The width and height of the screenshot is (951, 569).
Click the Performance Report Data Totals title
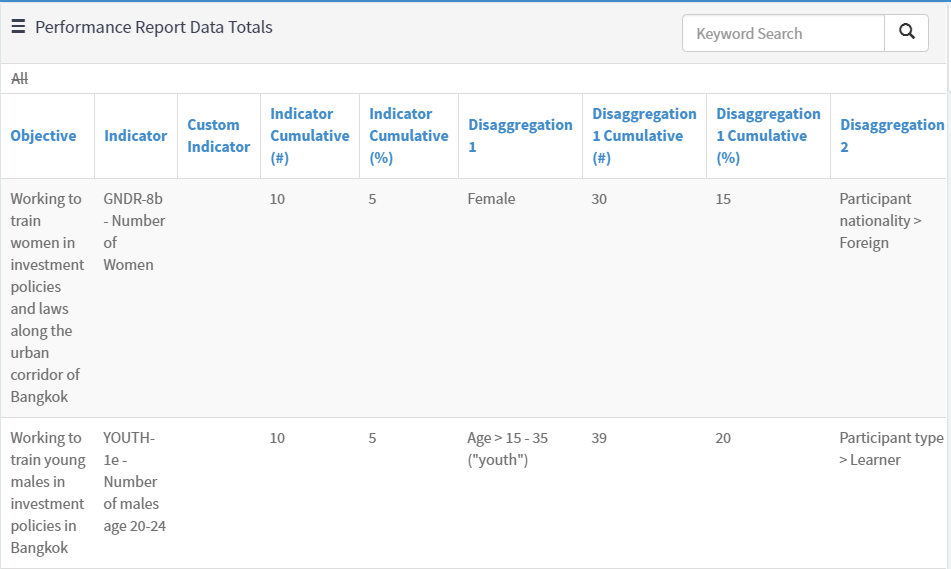(153, 27)
